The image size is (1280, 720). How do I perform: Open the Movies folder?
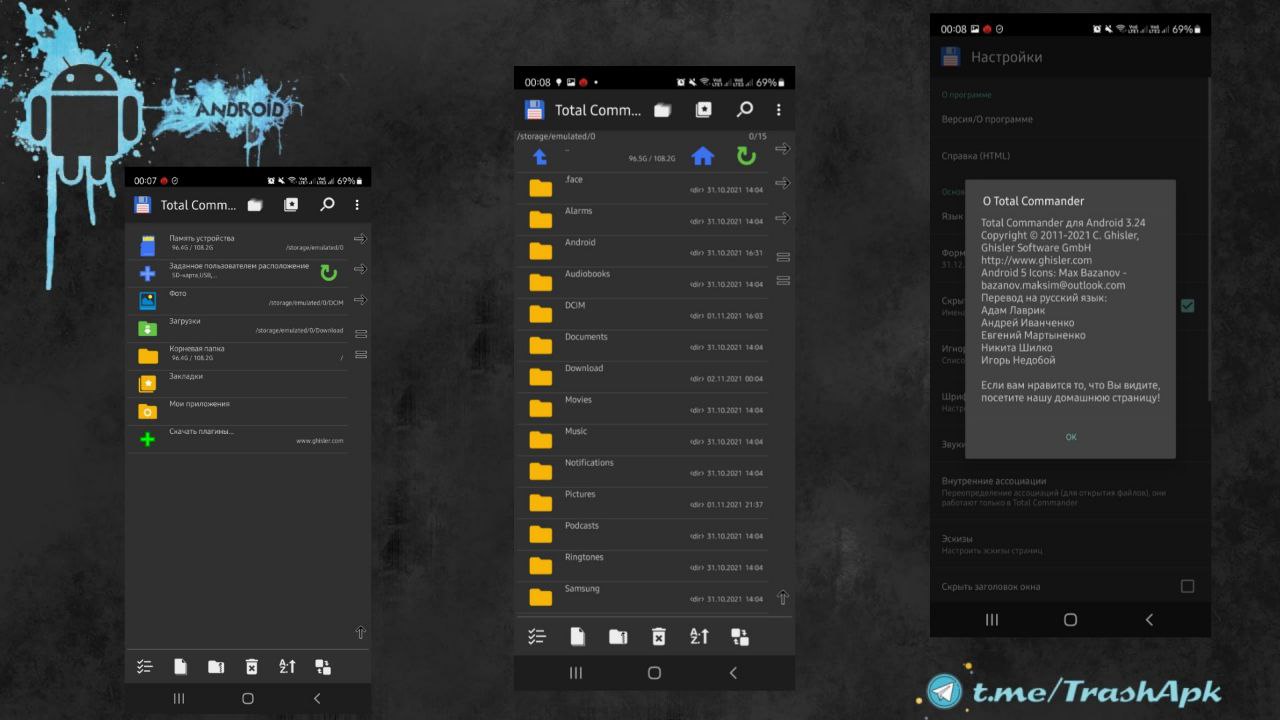pyautogui.click(x=641, y=407)
